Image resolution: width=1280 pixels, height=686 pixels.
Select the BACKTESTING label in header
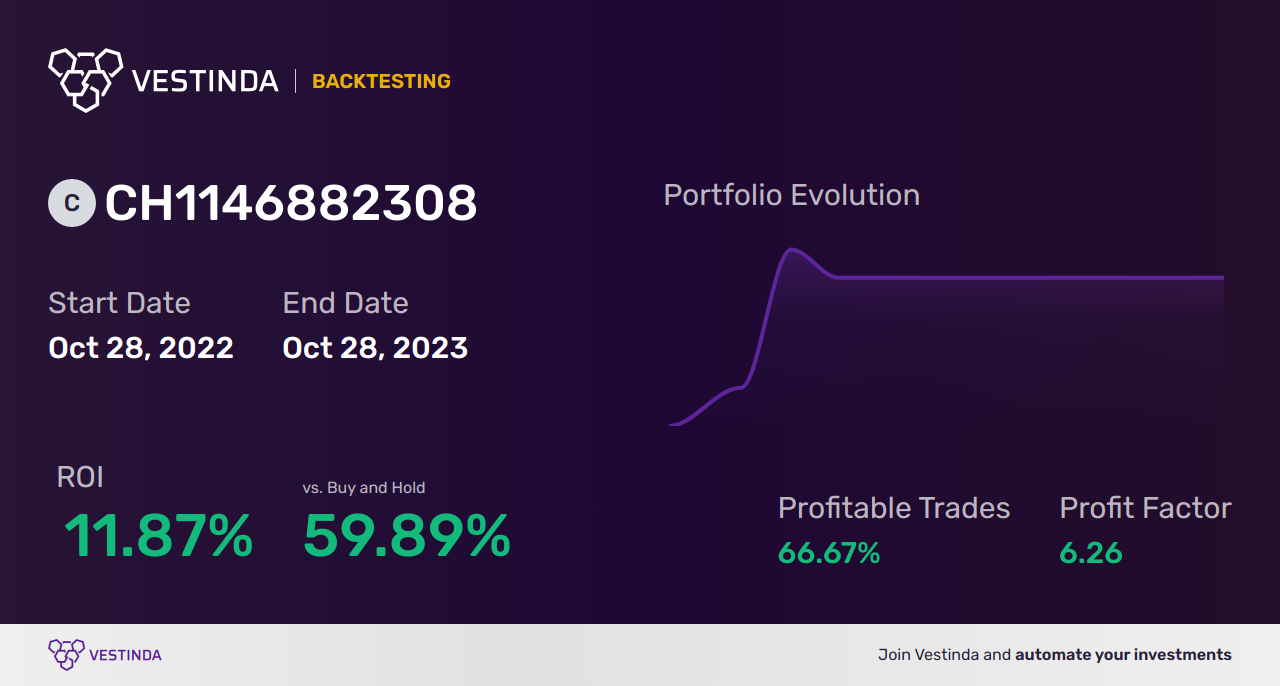point(381,81)
